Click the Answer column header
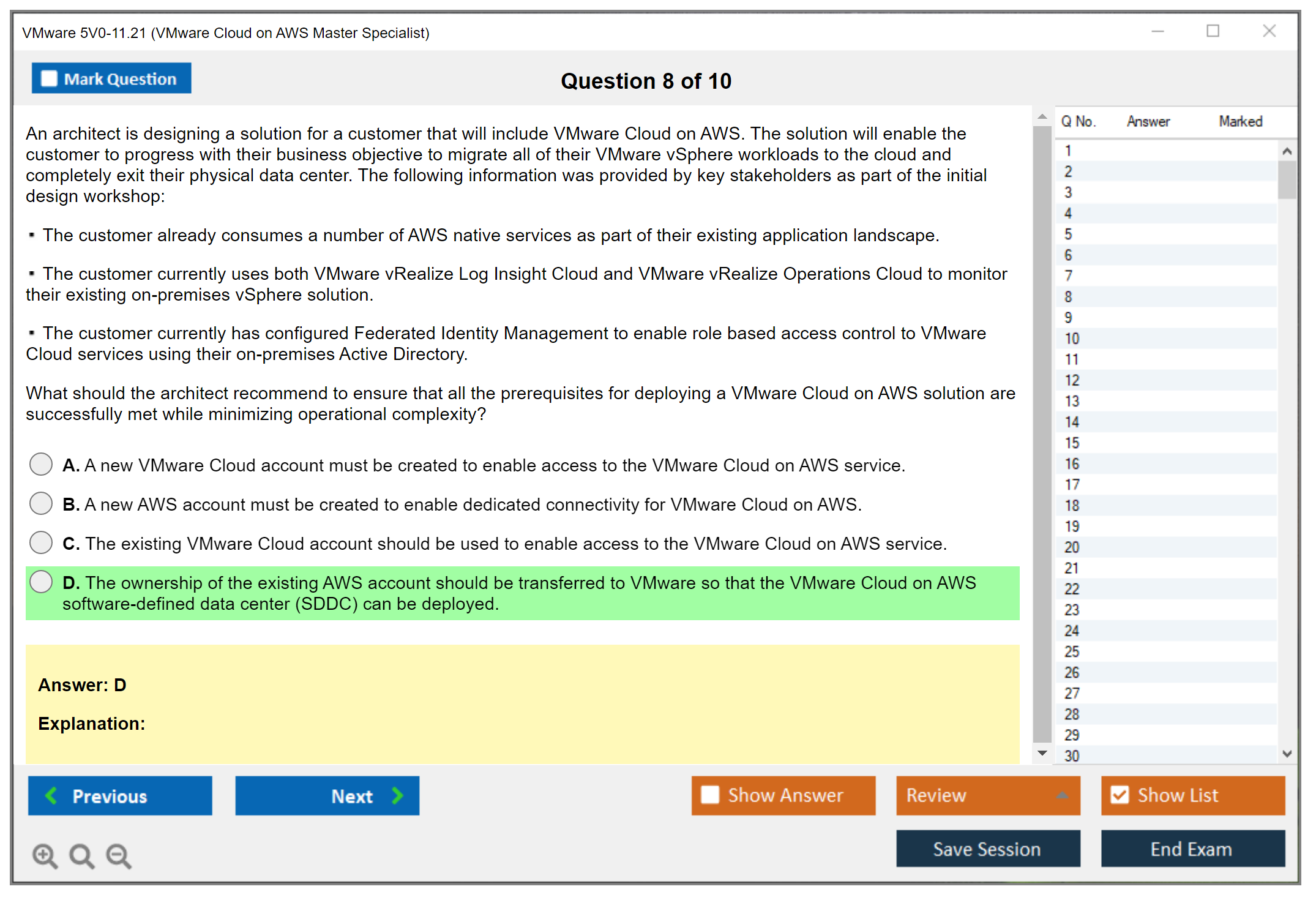 click(1148, 121)
